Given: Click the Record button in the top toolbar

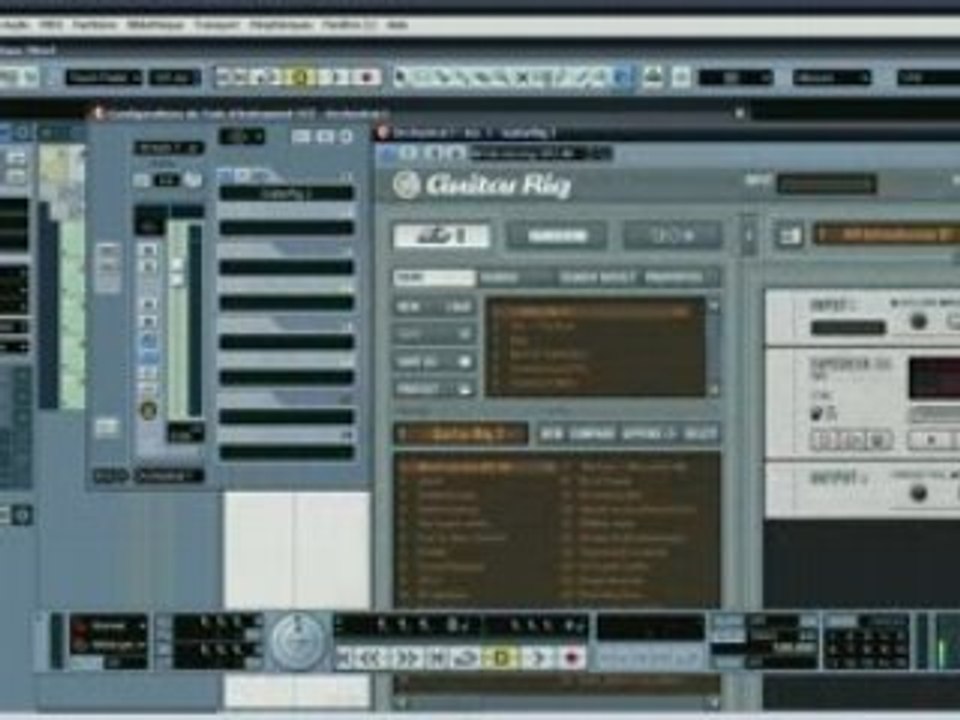Looking at the screenshot, I should 367,77.
